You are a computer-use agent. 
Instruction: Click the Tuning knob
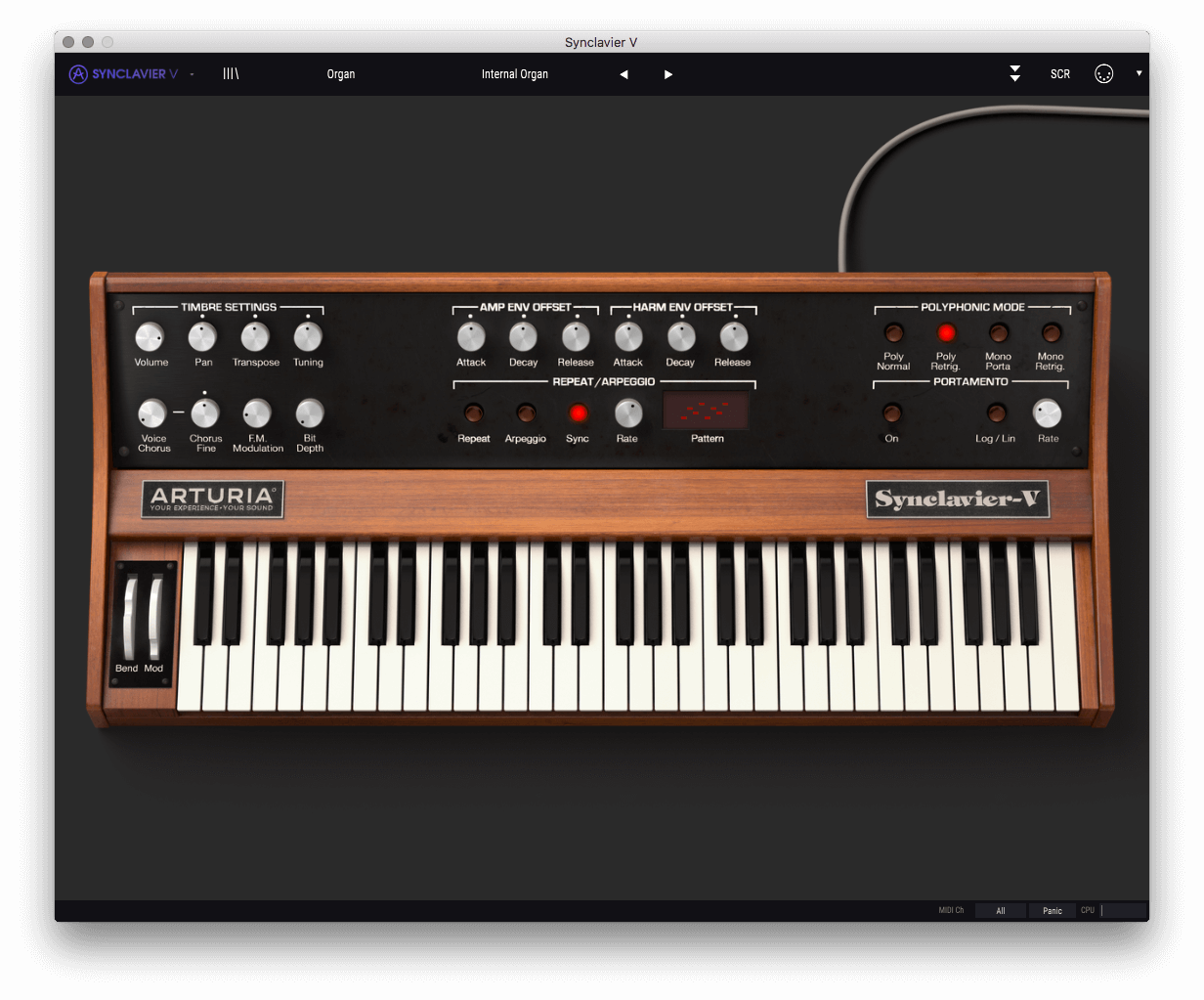[308, 337]
